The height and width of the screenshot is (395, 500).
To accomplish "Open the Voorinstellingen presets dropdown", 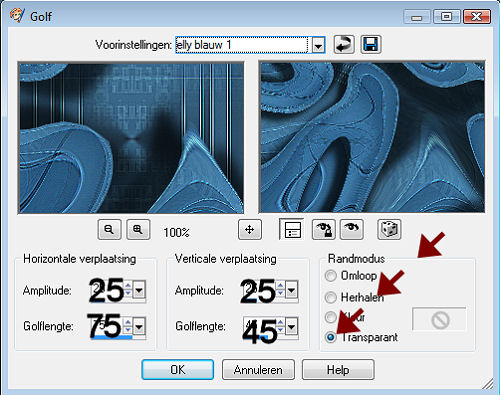I will [318, 45].
